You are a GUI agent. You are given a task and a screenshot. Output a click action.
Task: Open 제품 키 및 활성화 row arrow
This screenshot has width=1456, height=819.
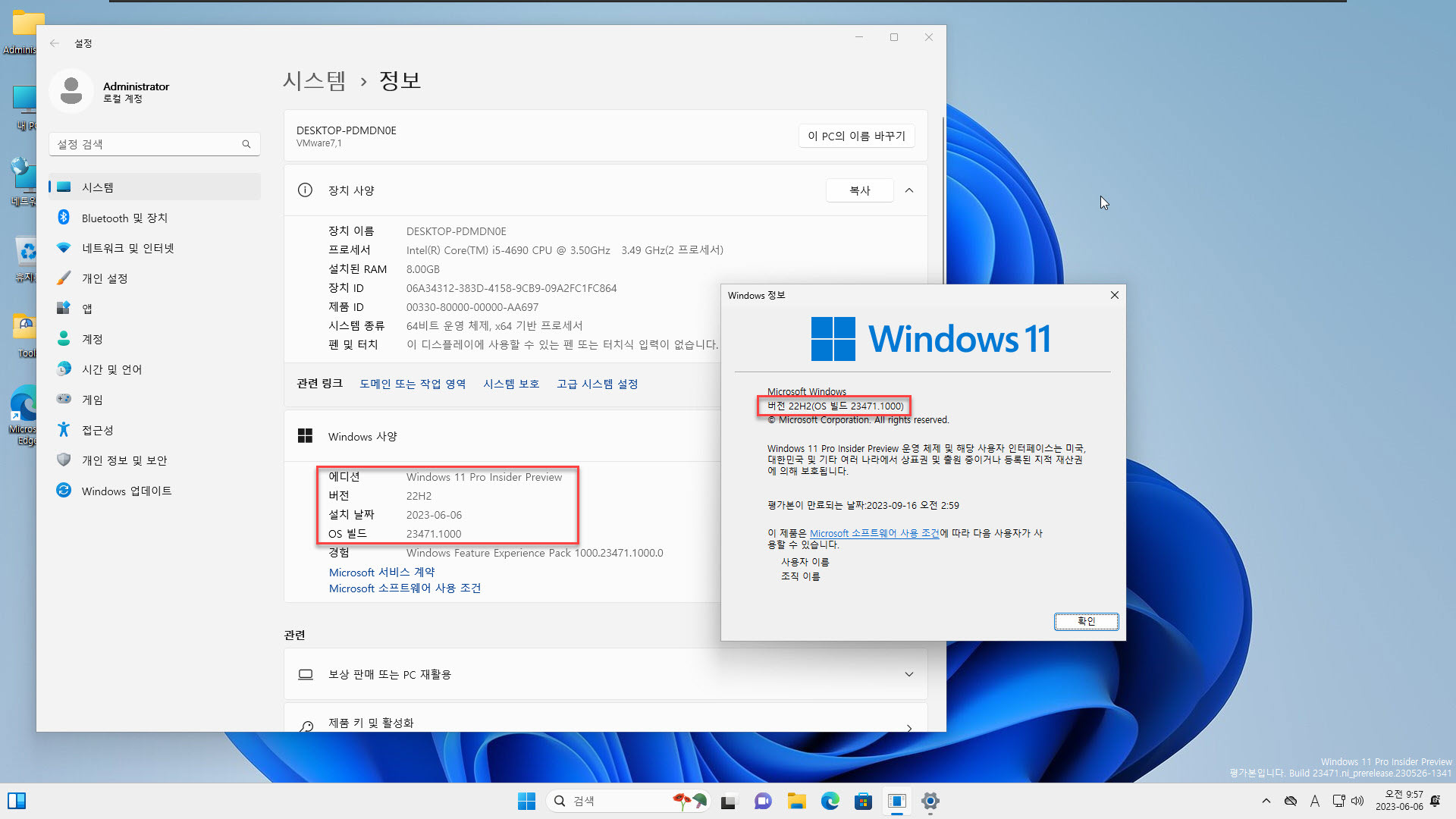(909, 728)
